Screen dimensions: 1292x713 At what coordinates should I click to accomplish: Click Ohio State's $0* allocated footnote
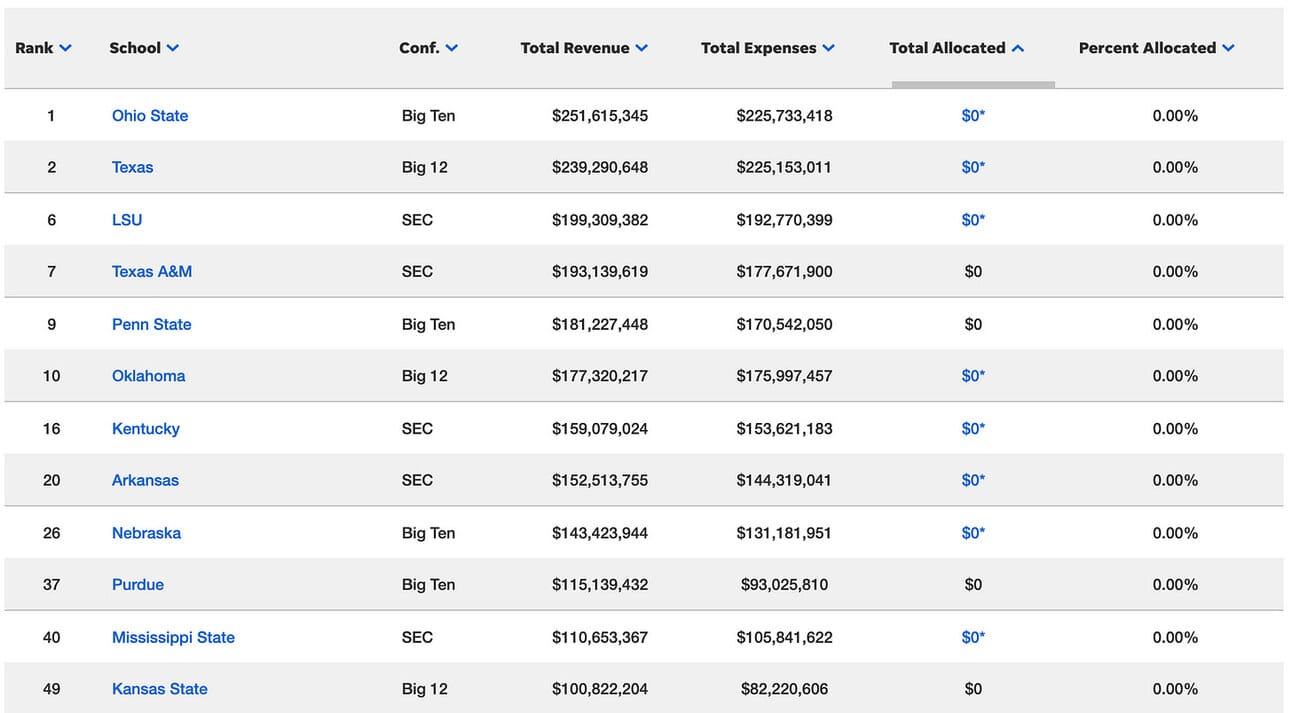(x=973, y=116)
